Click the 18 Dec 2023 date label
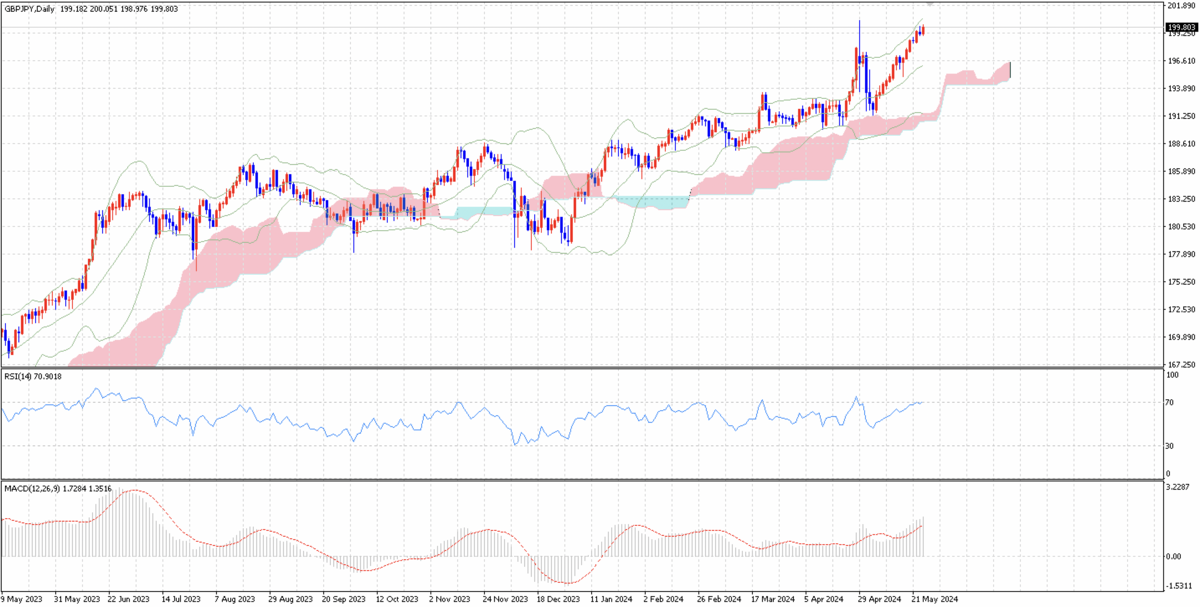The image size is (1200, 607). [x=558, y=600]
